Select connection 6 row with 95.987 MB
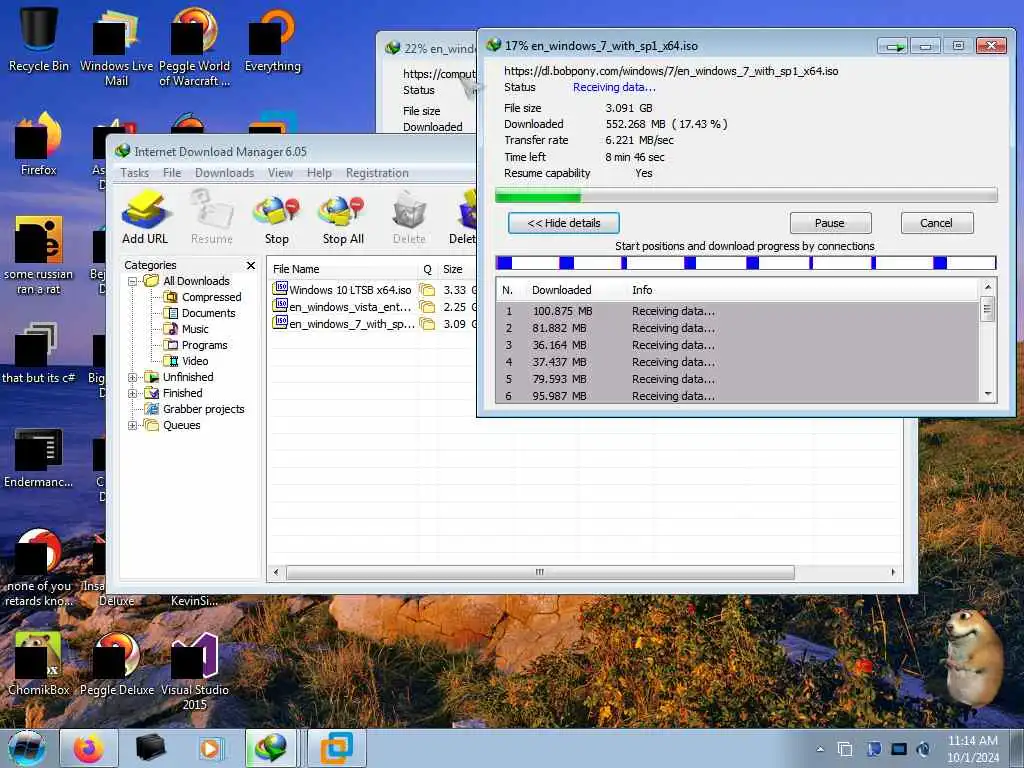The height and width of the screenshot is (768, 1024). pyautogui.click(x=738, y=395)
